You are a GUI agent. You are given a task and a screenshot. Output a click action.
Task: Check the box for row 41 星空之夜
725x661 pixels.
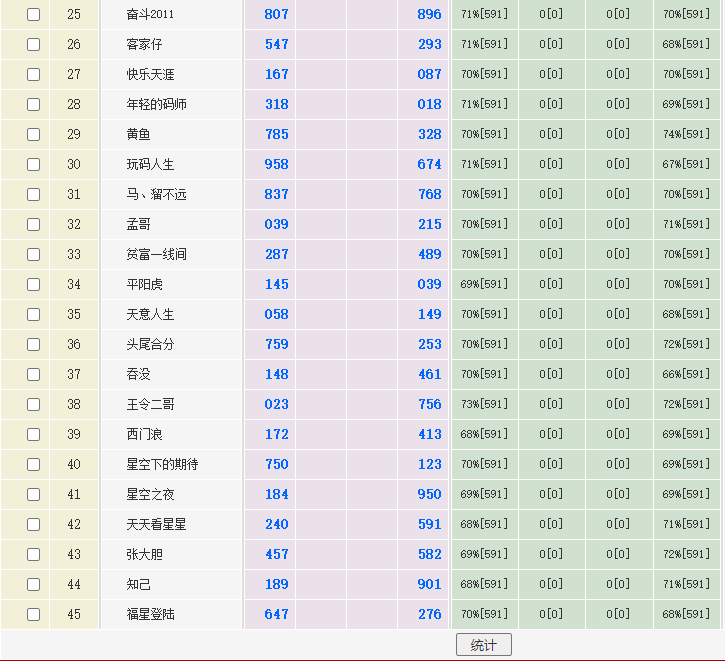[x=33, y=495]
